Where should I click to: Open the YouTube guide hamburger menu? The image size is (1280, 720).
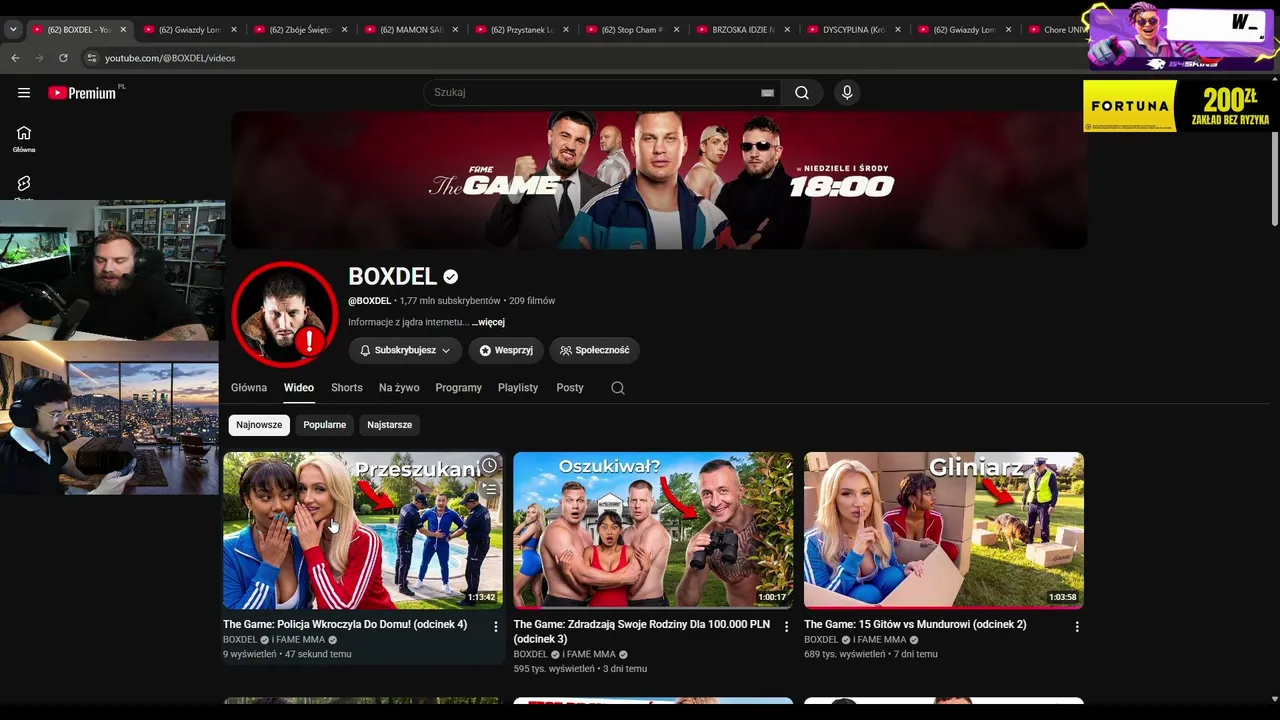point(24,93)
